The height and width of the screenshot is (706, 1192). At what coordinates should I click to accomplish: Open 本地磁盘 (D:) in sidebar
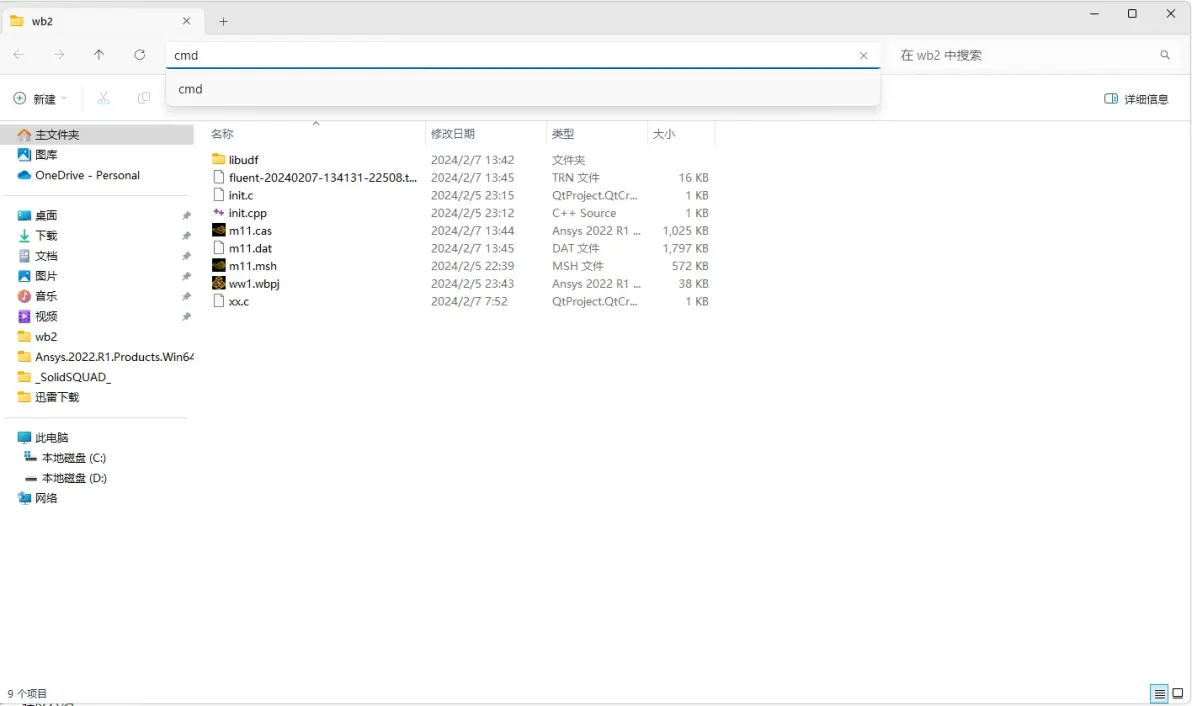pos(73,478)
